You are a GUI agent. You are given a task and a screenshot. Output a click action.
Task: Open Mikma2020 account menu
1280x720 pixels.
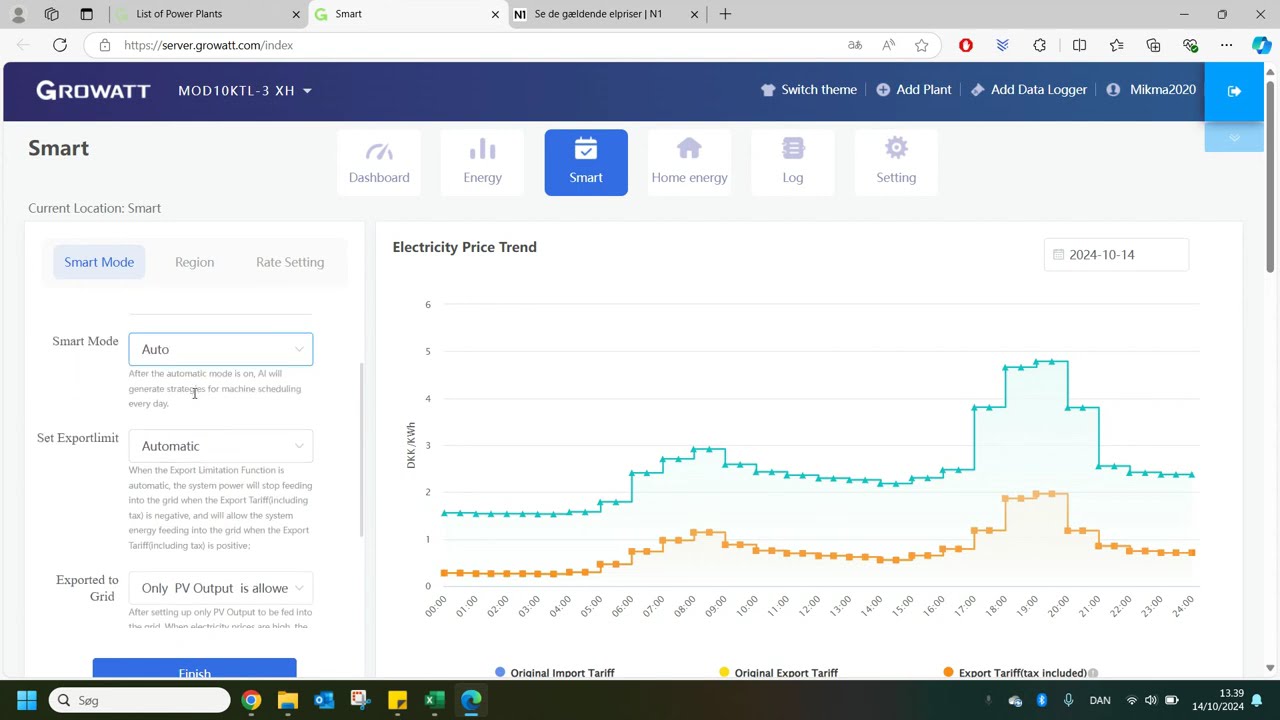[x=1151, y=90]
